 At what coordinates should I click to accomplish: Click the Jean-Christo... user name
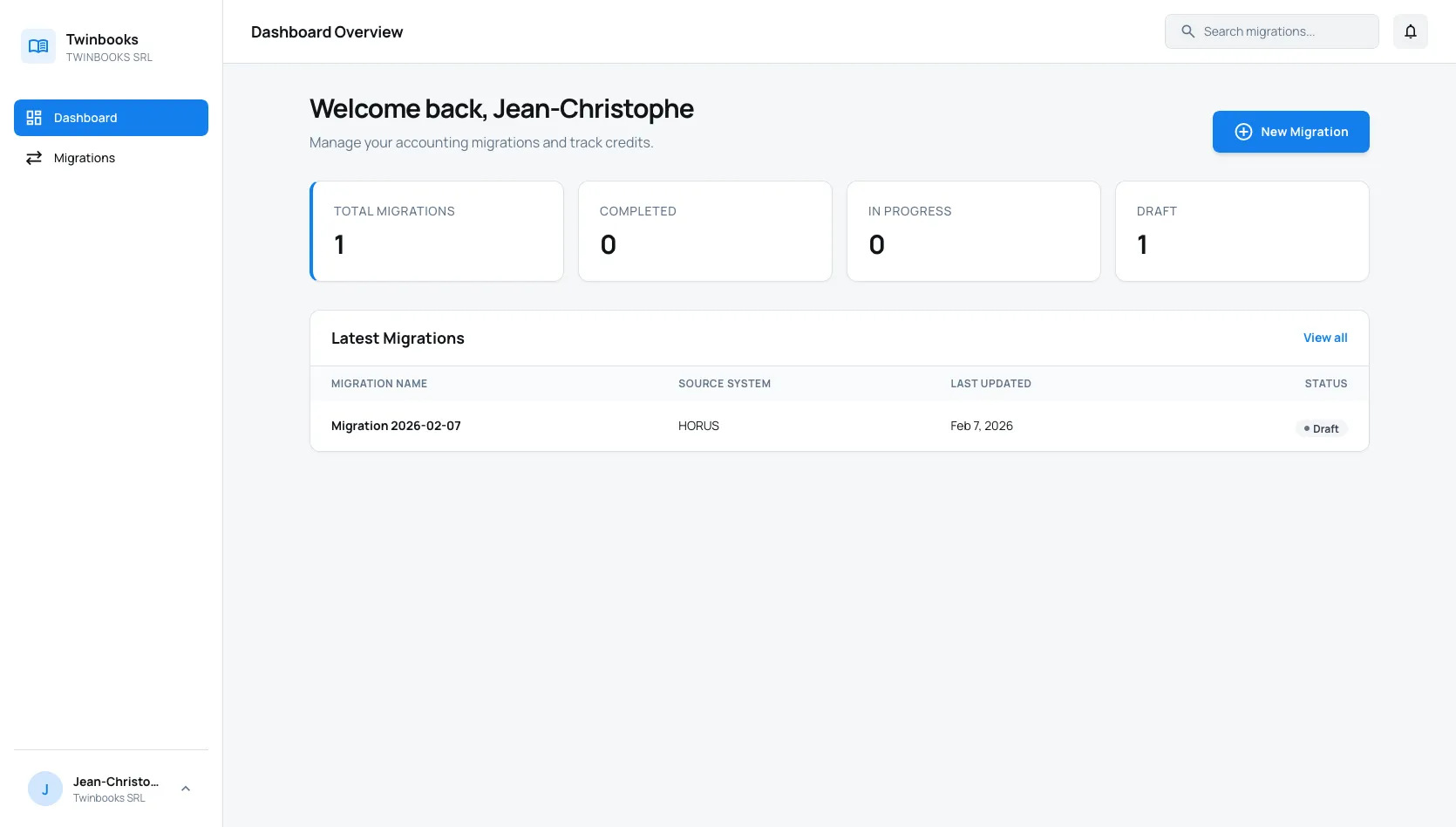[116, 782]
